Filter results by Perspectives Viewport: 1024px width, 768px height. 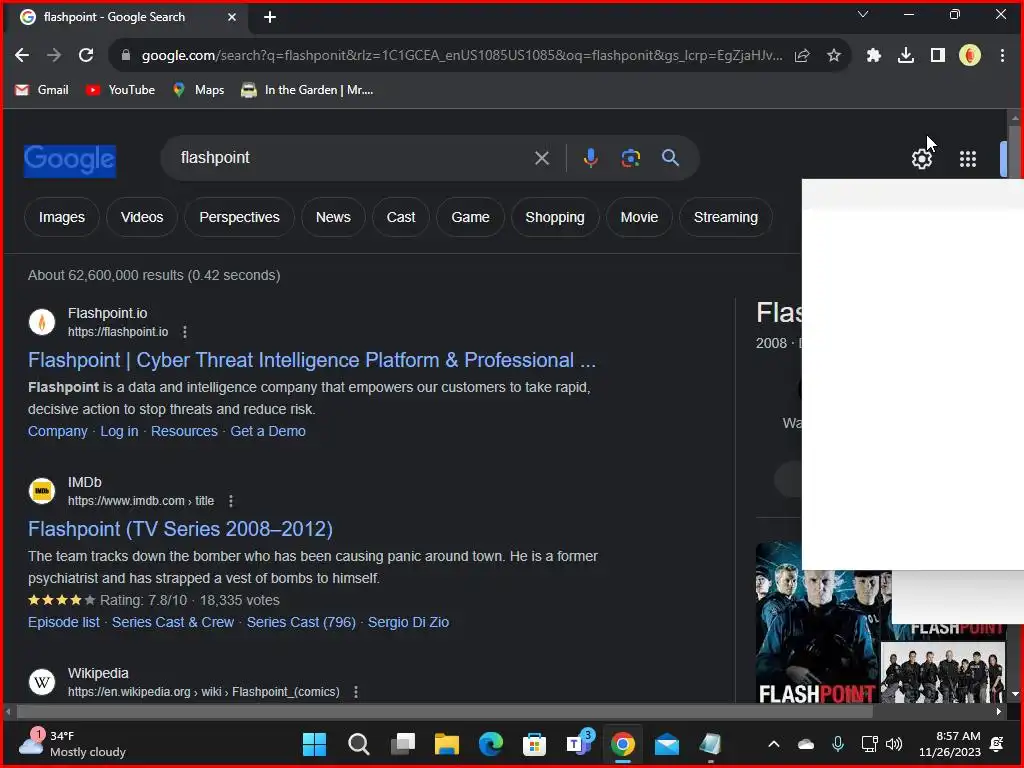tap(239, 217)
